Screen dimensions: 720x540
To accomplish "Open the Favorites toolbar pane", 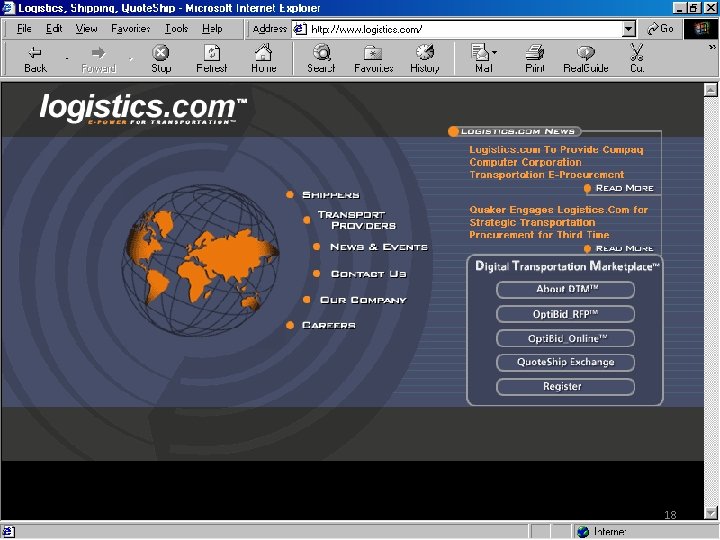I will (373, 59).
